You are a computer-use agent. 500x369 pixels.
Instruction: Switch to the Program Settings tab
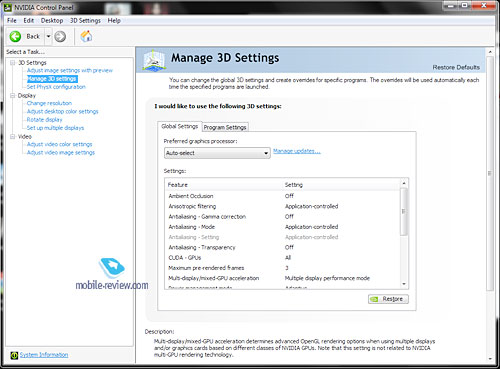[225, 127]
